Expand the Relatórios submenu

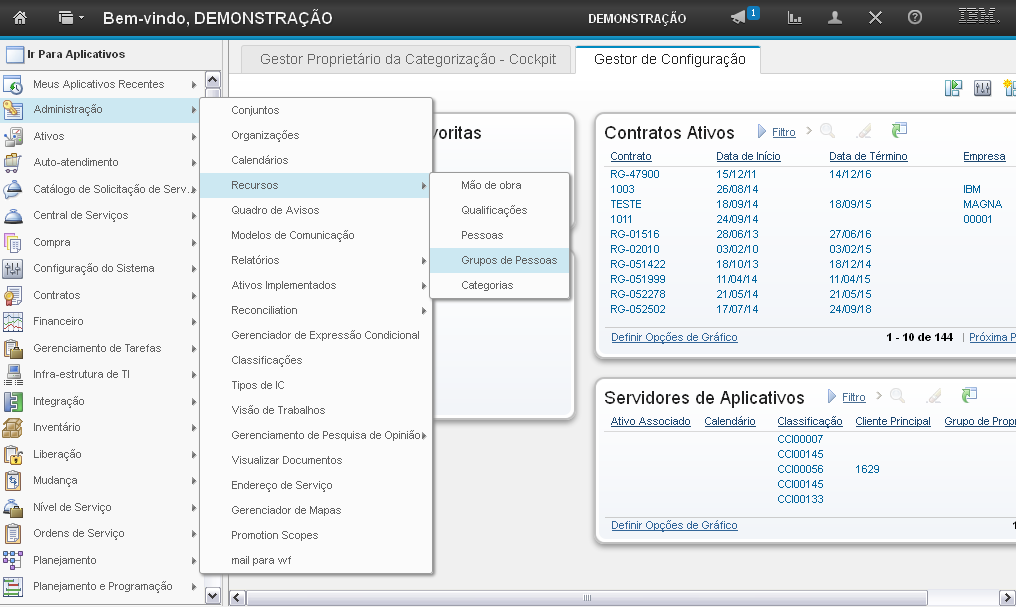point(255,260)
